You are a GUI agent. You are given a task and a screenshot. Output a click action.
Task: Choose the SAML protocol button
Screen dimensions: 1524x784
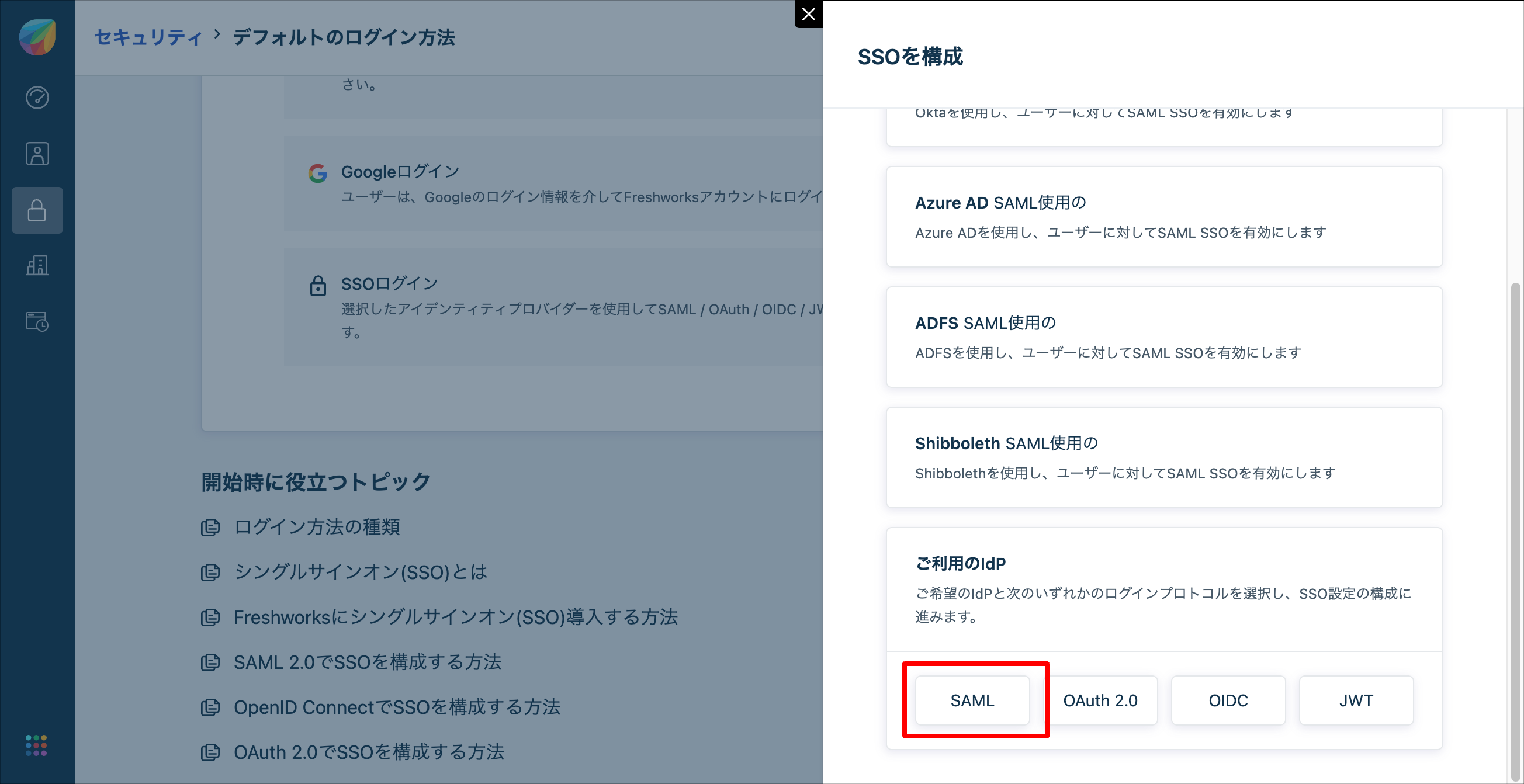coord(972,700)
